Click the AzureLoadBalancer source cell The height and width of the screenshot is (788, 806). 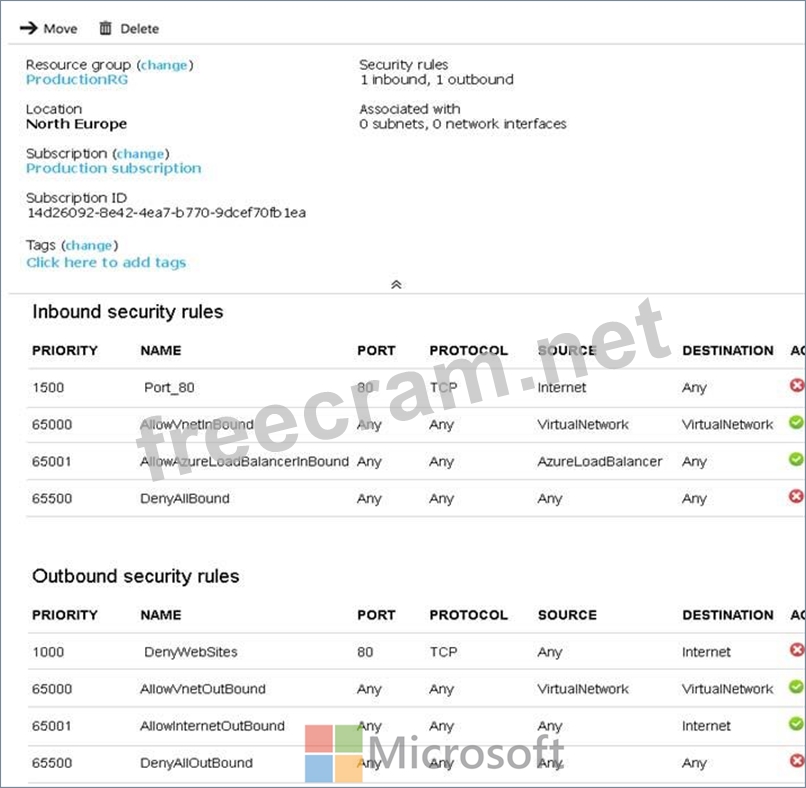(600, 462)
